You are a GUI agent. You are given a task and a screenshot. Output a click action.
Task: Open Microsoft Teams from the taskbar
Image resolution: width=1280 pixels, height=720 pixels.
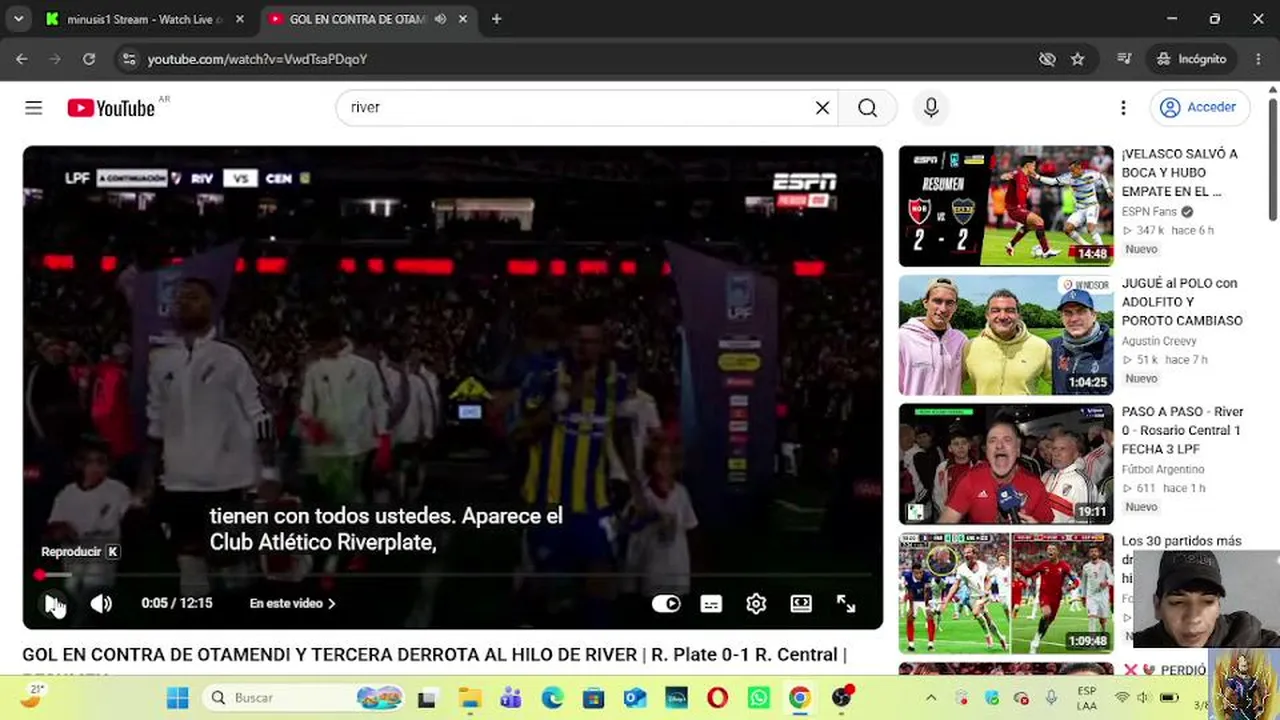[511, 698]
